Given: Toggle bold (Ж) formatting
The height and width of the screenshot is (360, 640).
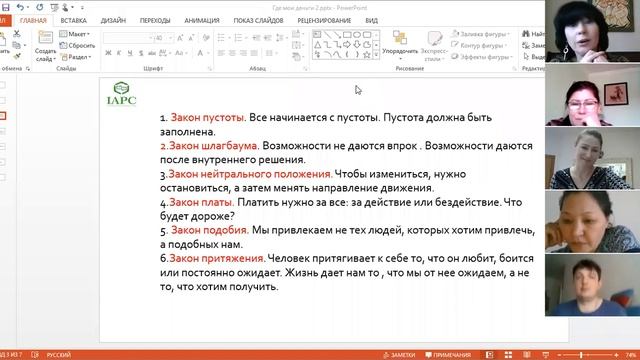Looking at the screenshot, I should coord(108,53).
